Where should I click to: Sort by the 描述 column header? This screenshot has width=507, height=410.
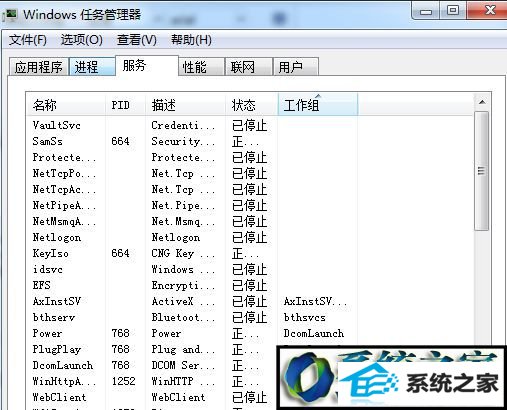pyautogui.click(x=186, y=105)
